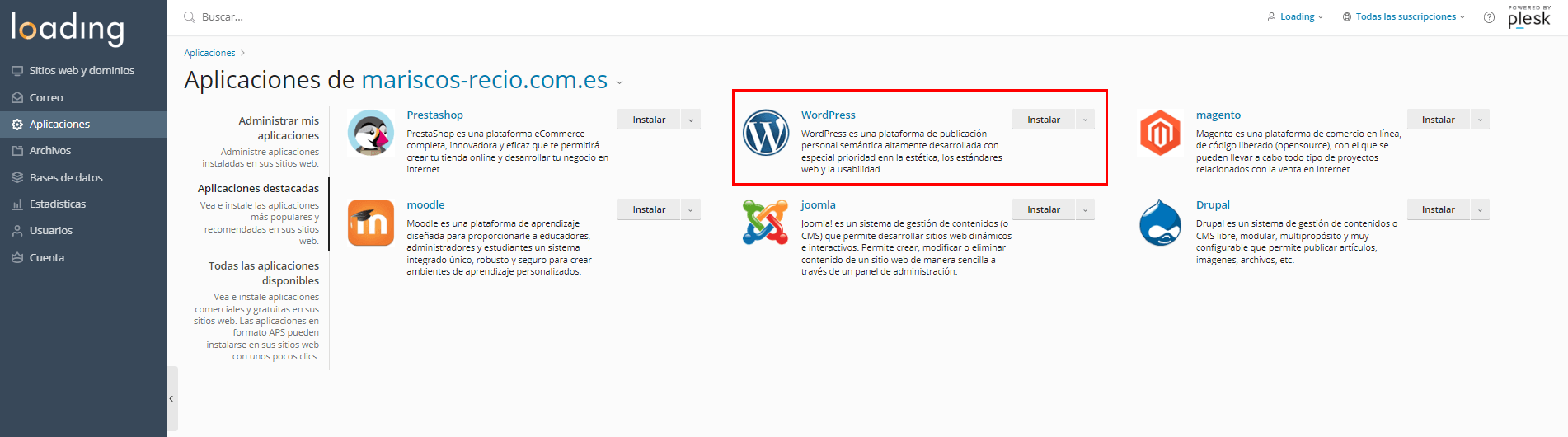1568x437 pixels.
Task: Open the joomla title link
Action: (819, 205)
